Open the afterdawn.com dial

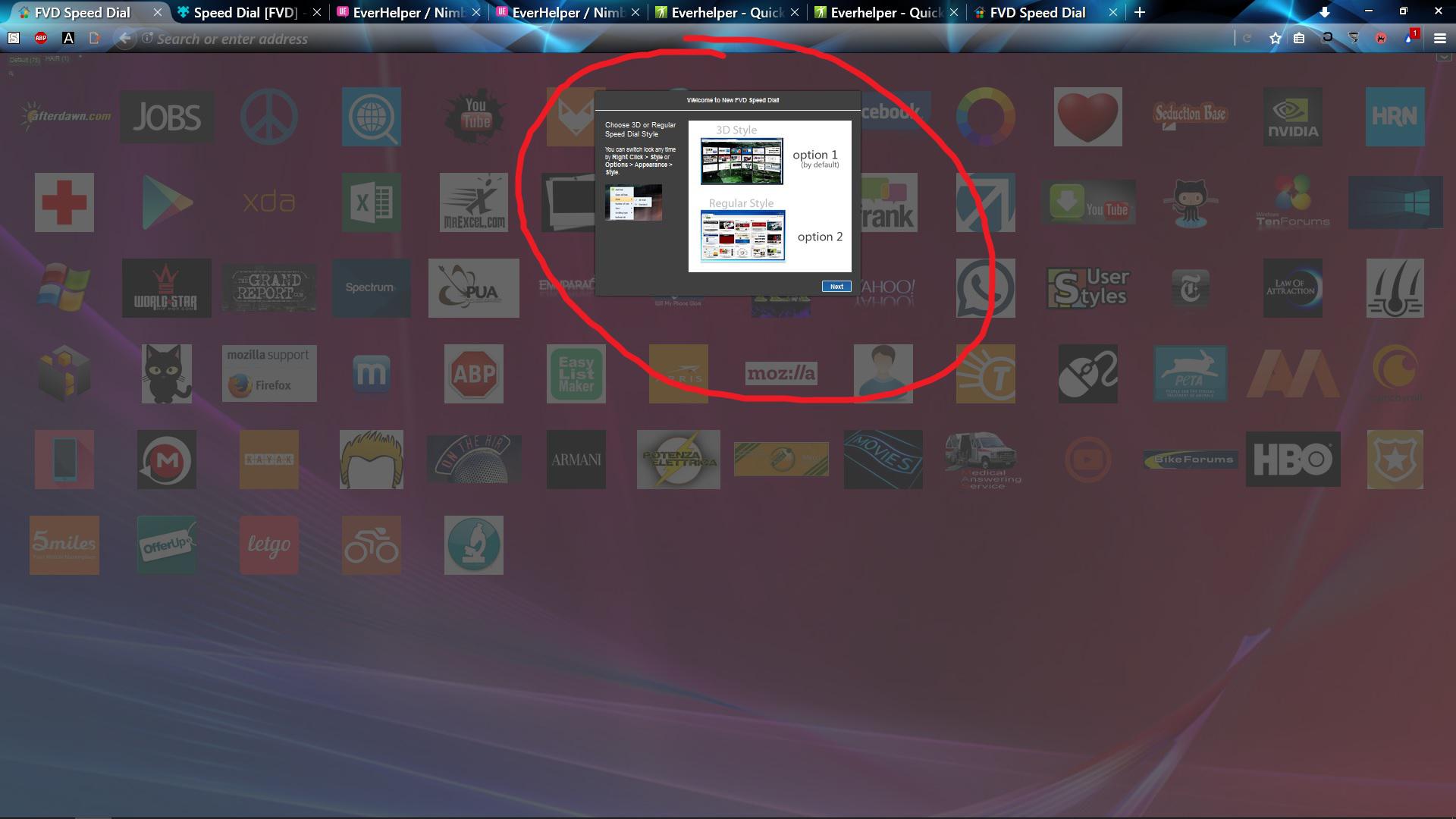66,116
